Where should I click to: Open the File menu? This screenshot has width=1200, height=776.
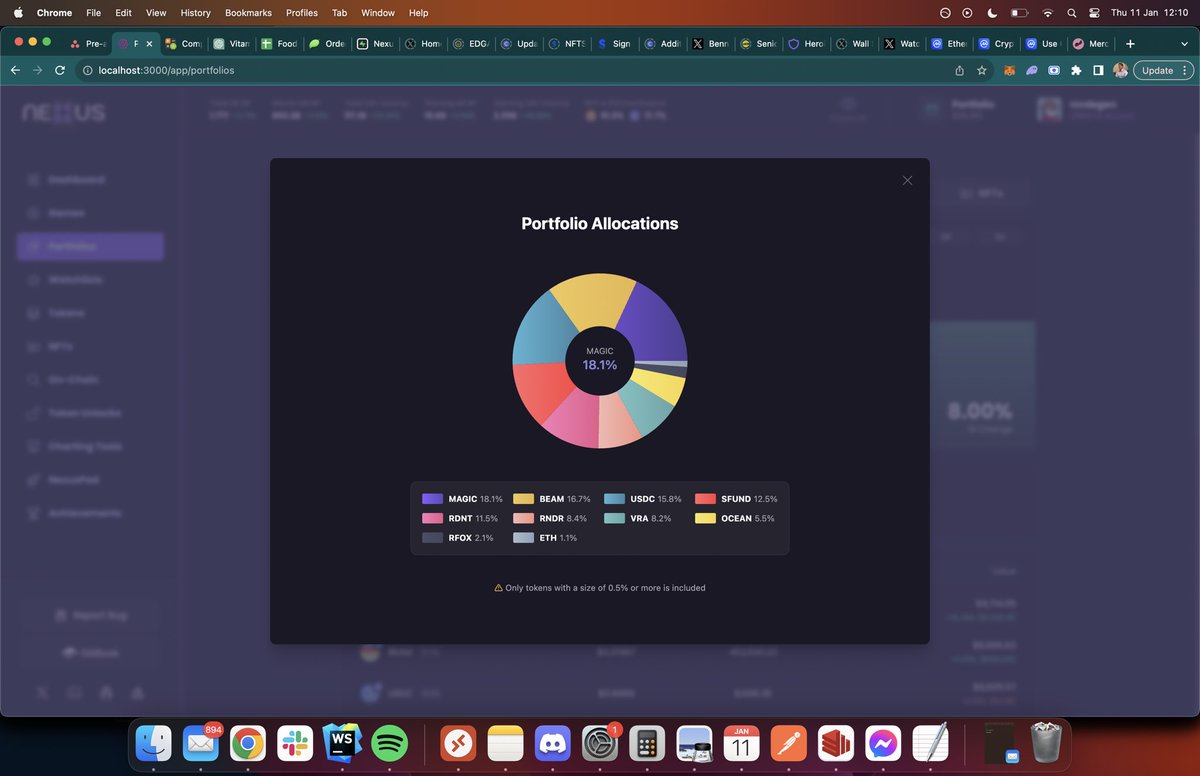tap(93, 13)
